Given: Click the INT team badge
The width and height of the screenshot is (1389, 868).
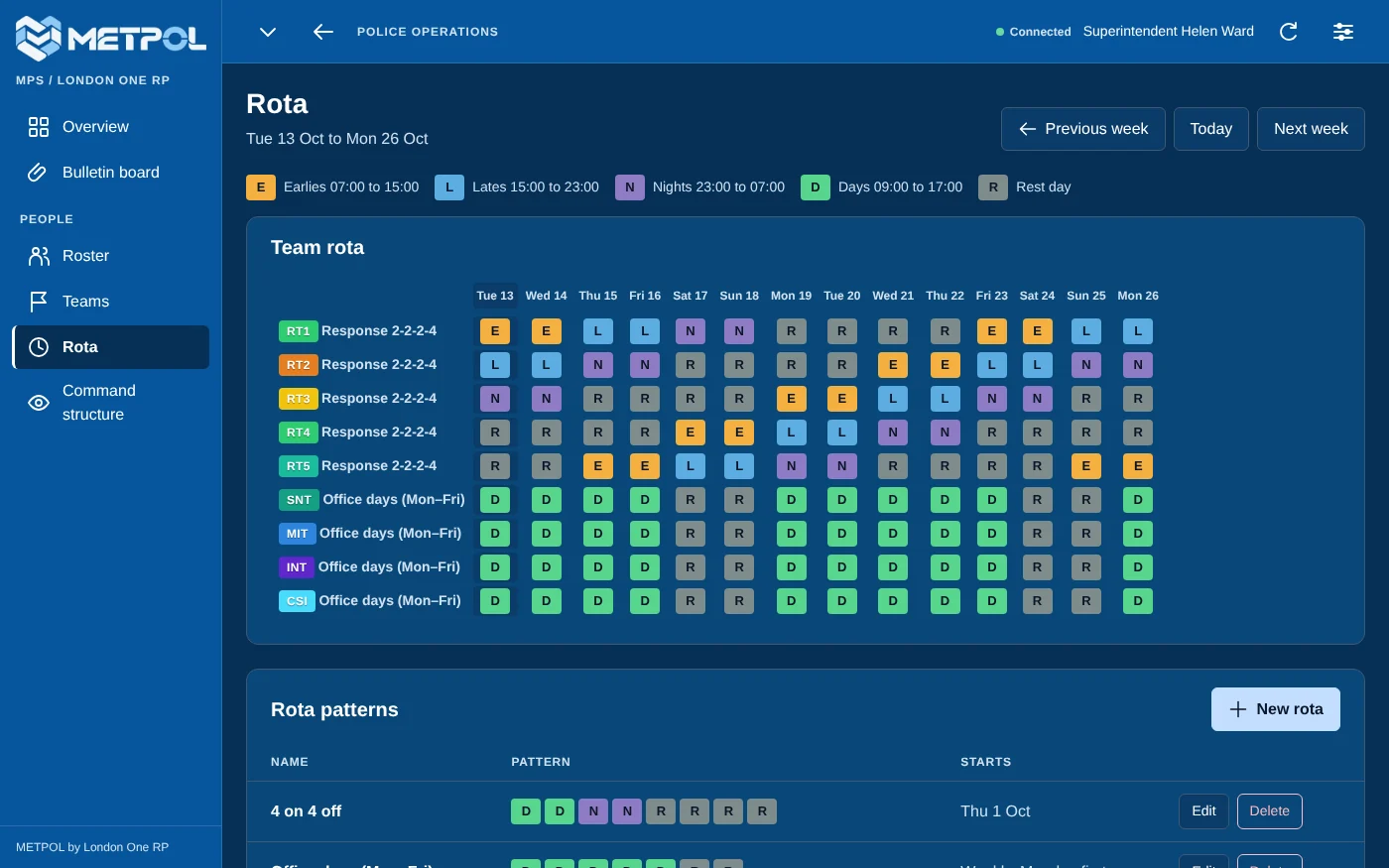Looking at the screenshot, I should (x=297, y=567).
